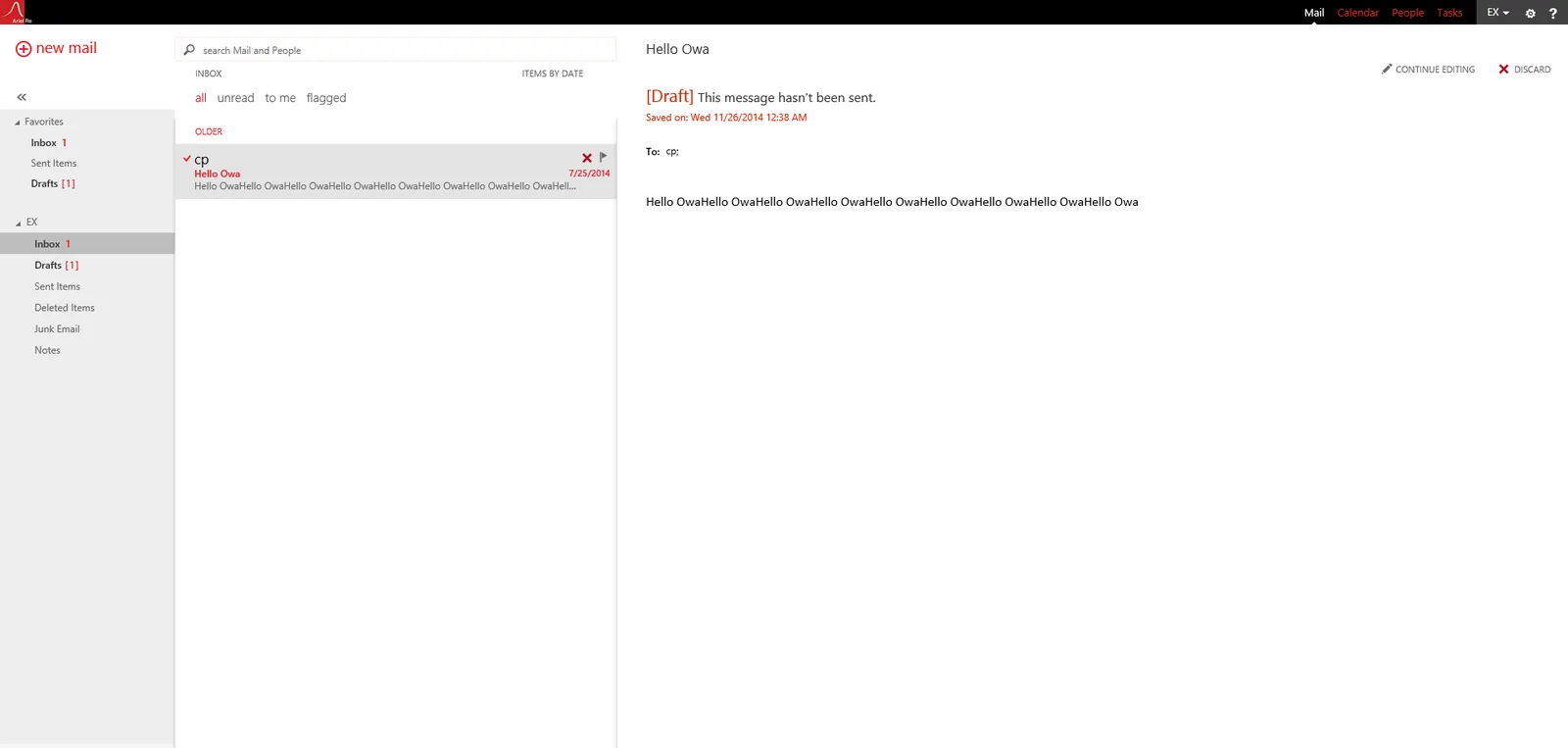Screen dimensions: 1568x748
Task: Click the pencil icon for Continue Editing
Action: (x=1387, y=69)
